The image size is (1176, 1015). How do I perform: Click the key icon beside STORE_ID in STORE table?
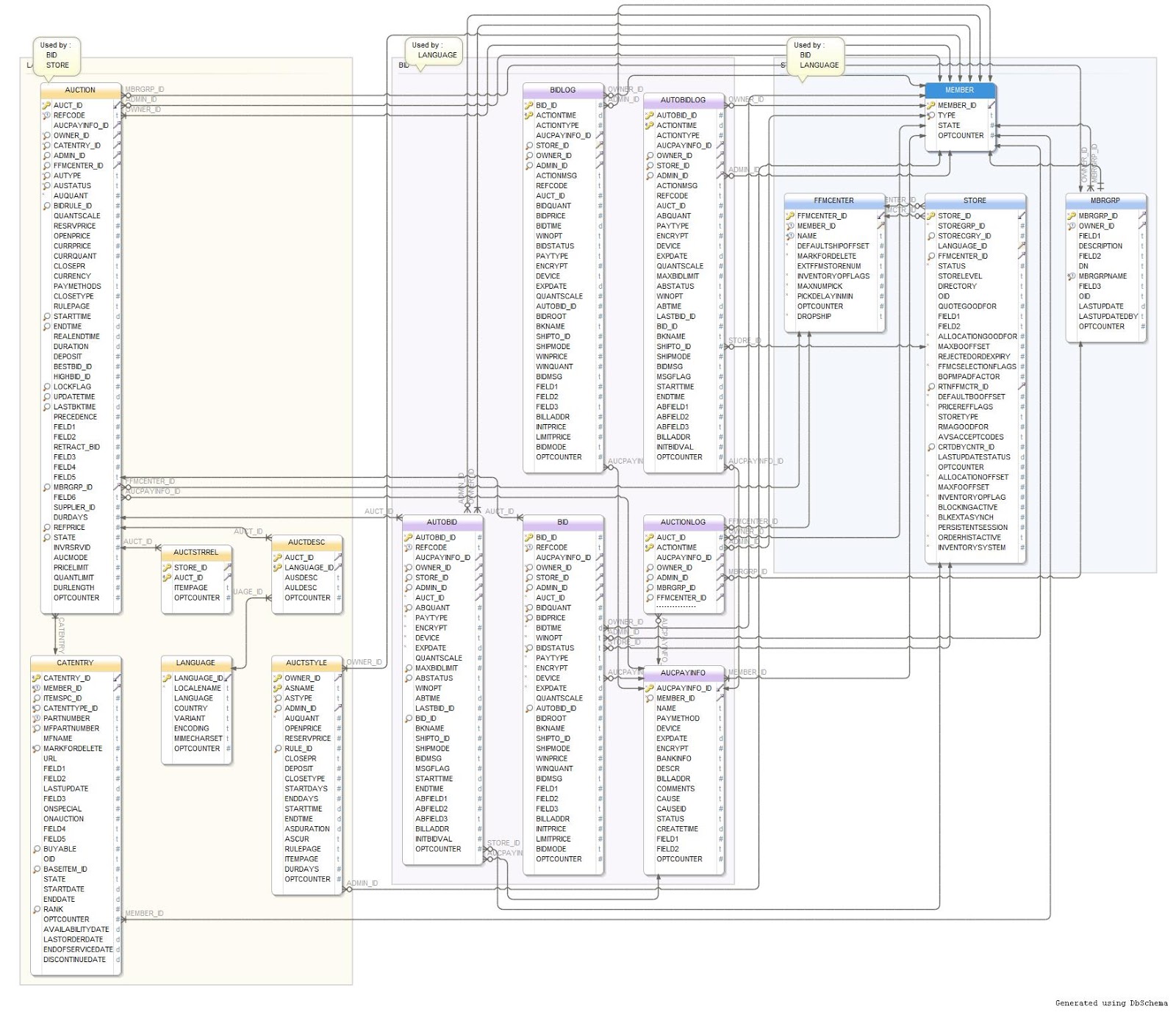(x=931, y=216)
